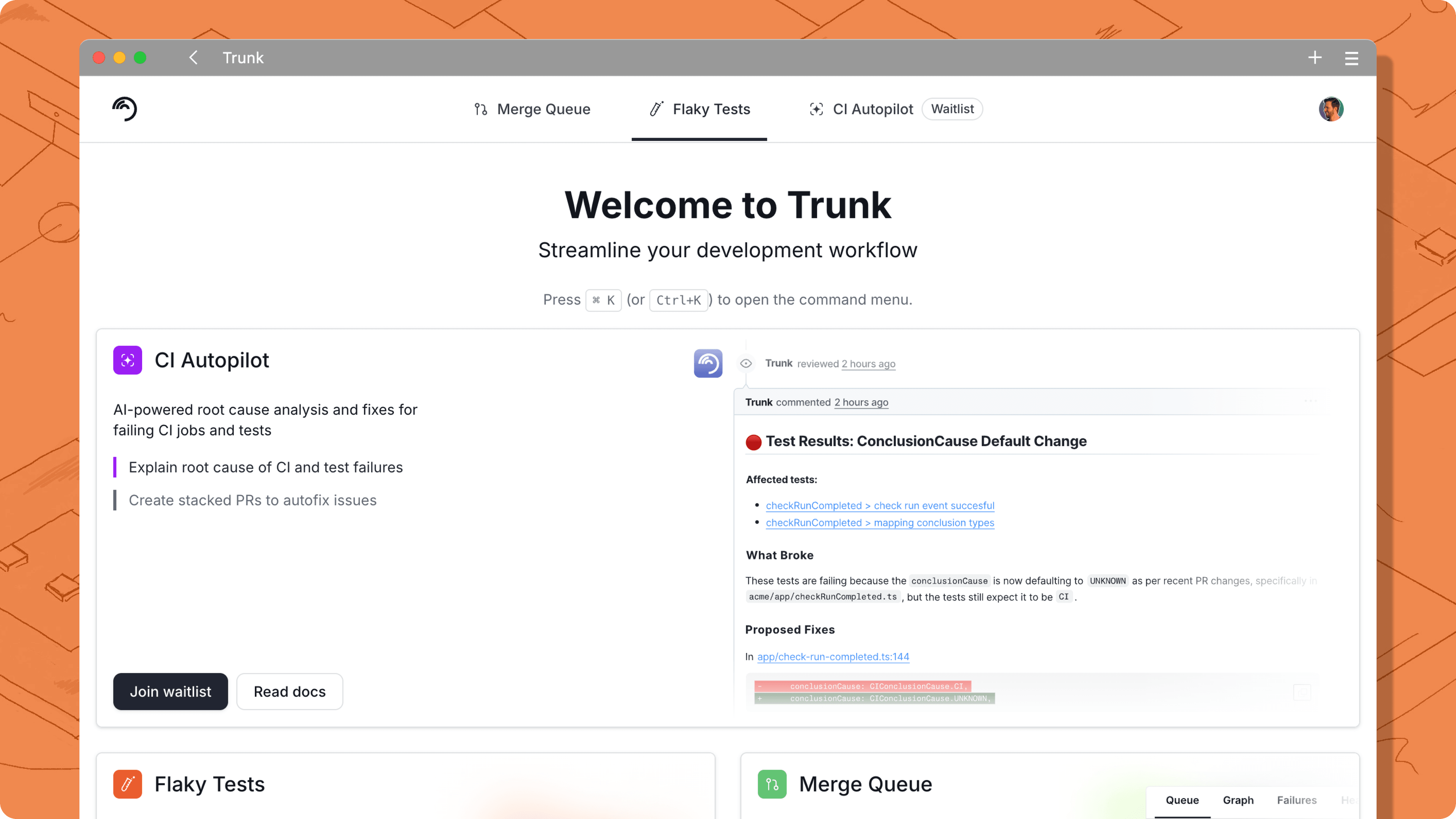The width and height of the screenshot is (1456, 819).
Task: Open the app/check-run-completed.ts:144 link
Action: pos(833,656)
